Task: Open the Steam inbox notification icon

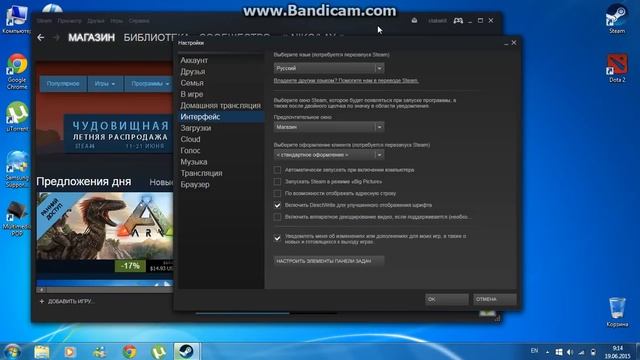Action: [414, 20]
